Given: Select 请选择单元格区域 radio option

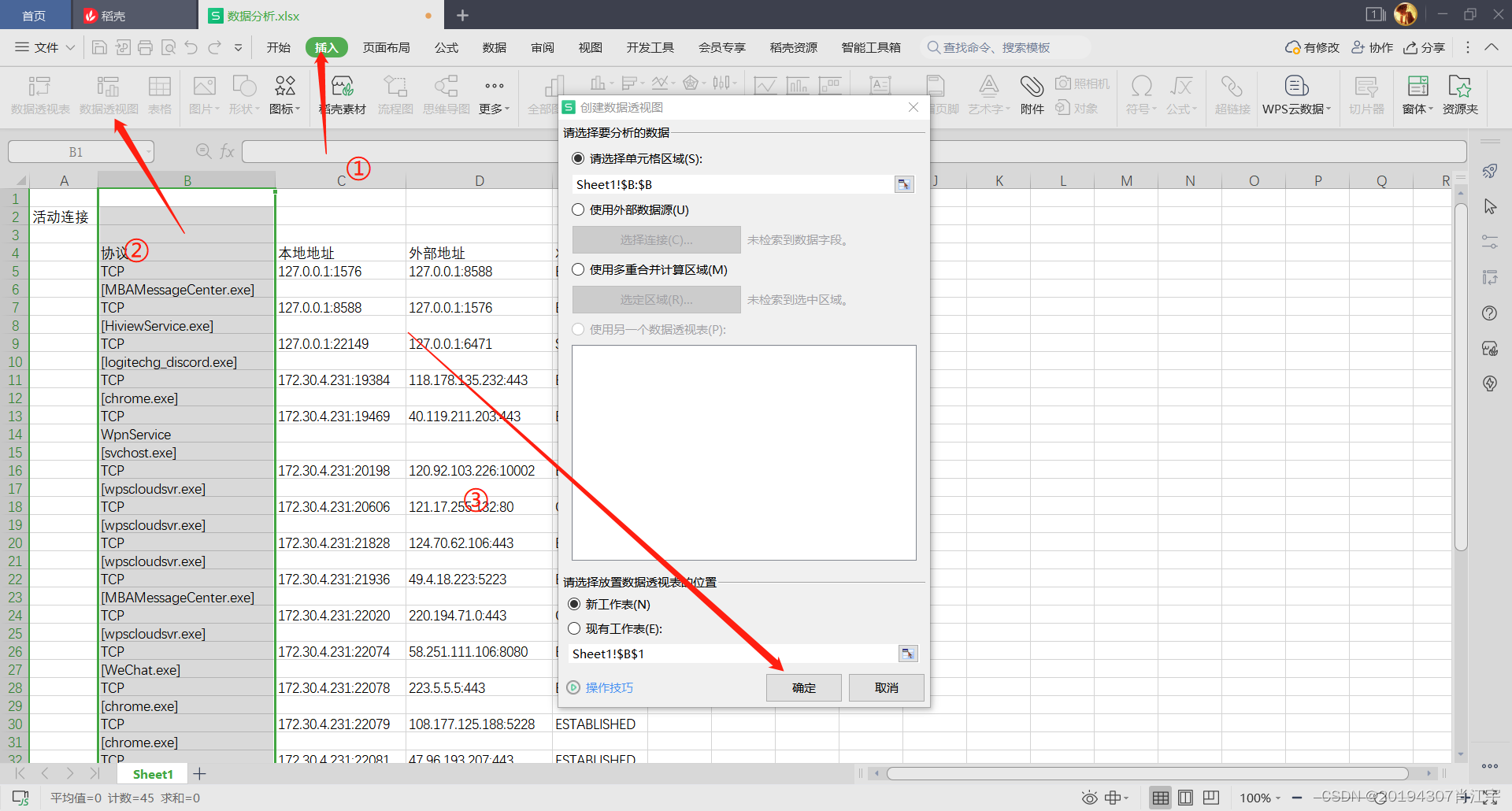Looking at the screenshot, I should point(578,158).
